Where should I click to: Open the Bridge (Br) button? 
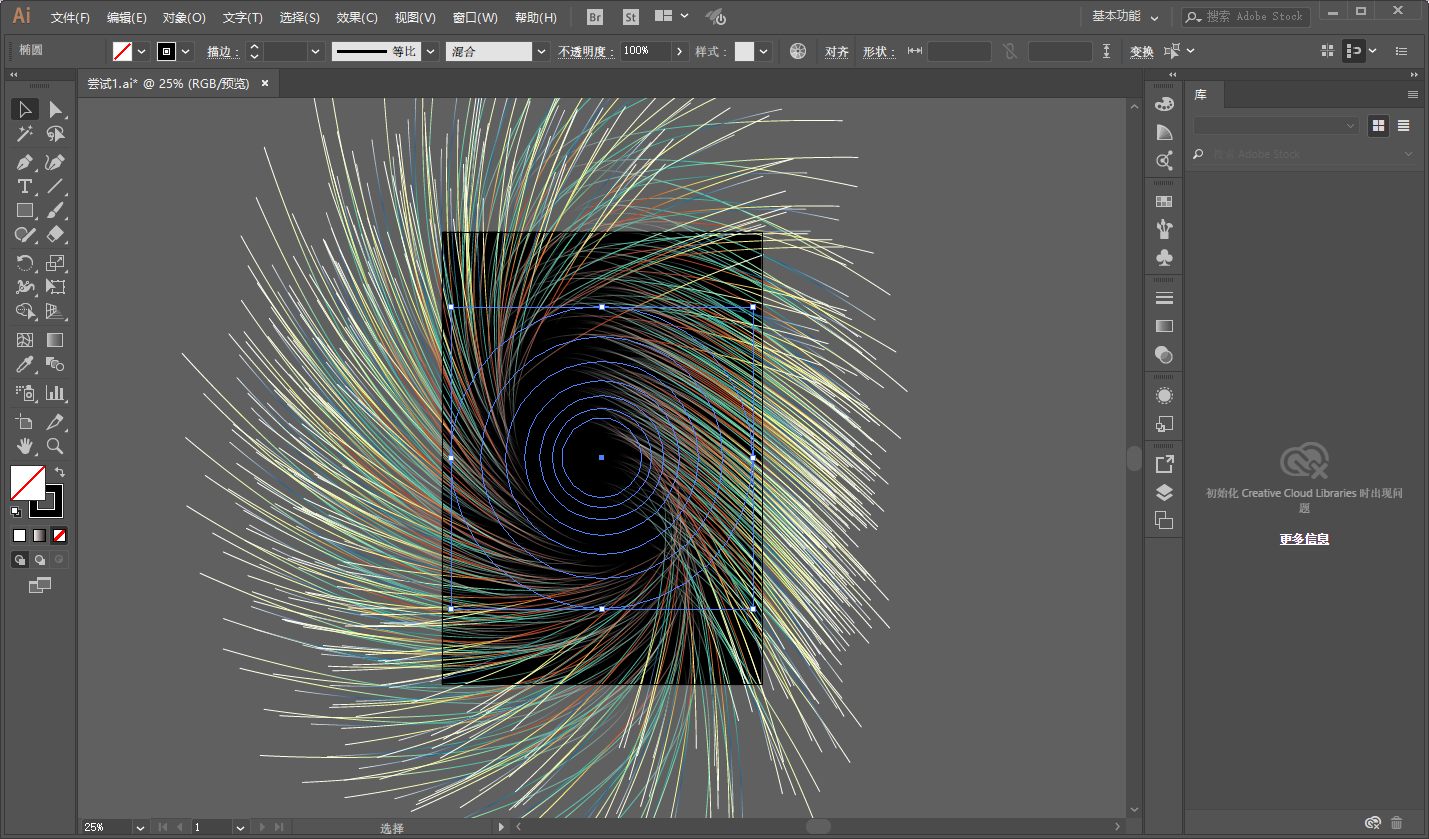click(x=595, y=17)
